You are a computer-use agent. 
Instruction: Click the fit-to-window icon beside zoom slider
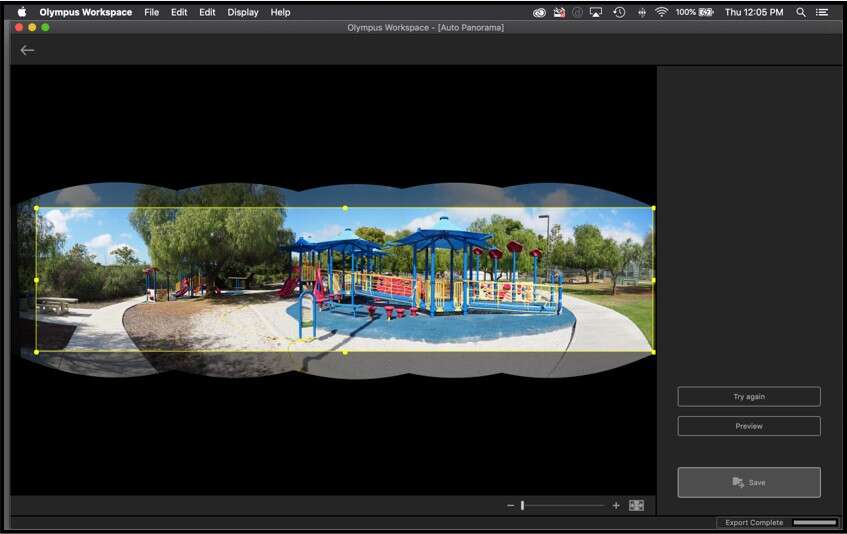pos(636,506)
